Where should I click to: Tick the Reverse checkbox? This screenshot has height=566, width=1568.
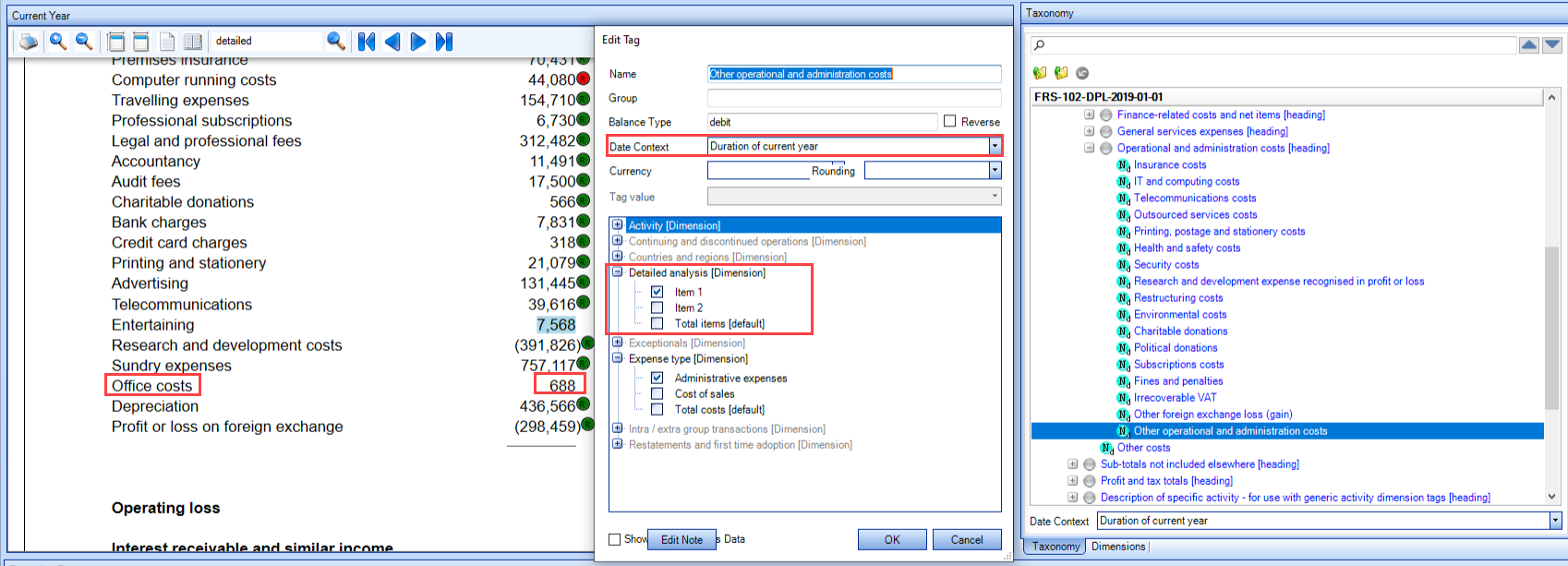click(x=949, y=122)
